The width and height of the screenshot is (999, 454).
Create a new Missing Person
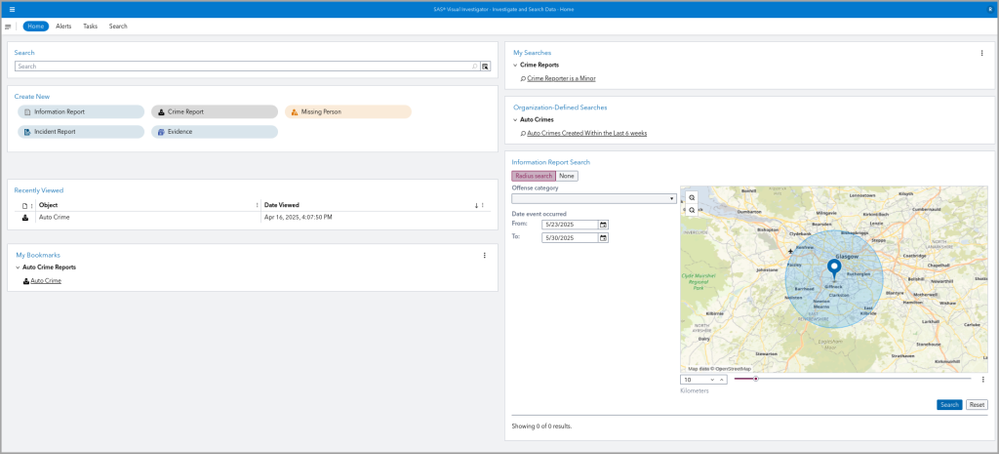(x=347, y=112)
